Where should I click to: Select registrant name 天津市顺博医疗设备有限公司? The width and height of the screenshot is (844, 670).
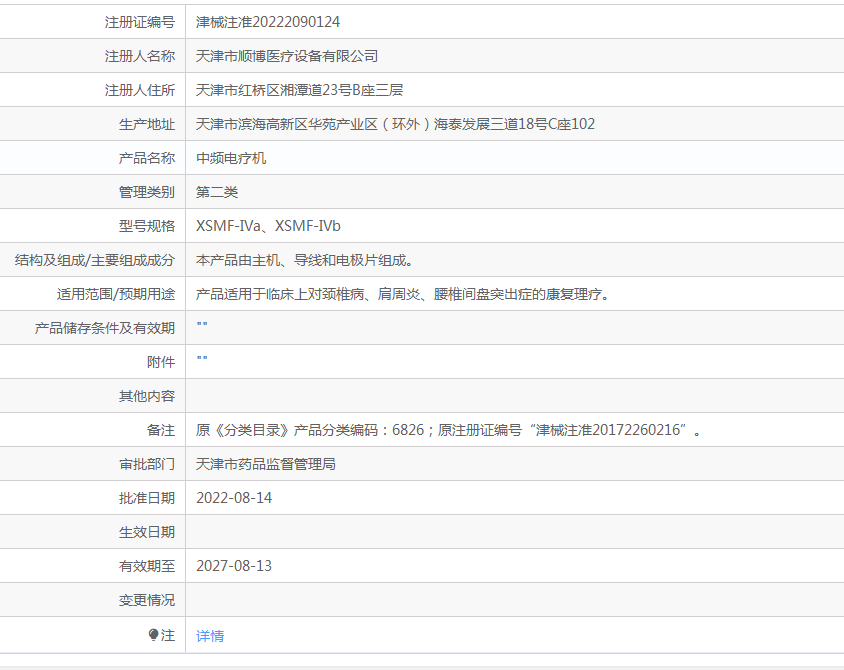(287, 56)
